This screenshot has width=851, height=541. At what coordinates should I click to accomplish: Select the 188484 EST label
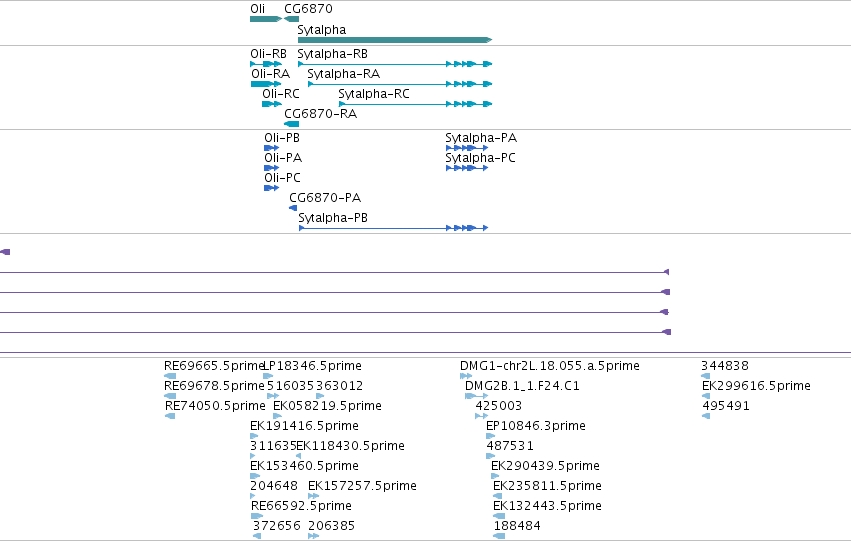(x=517, y=526)
